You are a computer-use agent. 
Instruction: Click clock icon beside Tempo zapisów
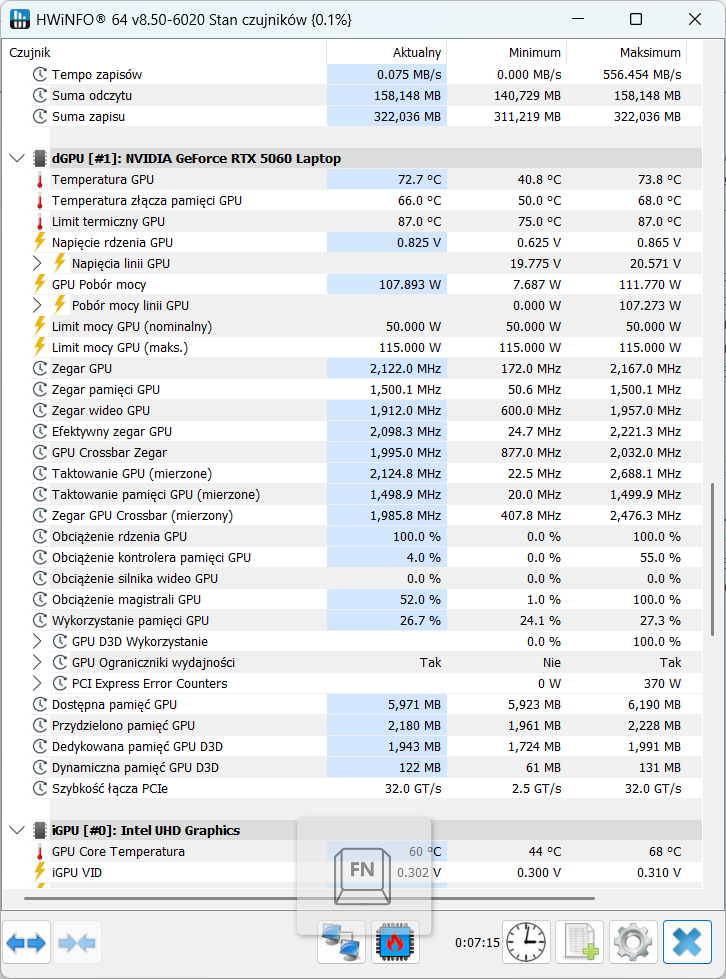point(40,74)
